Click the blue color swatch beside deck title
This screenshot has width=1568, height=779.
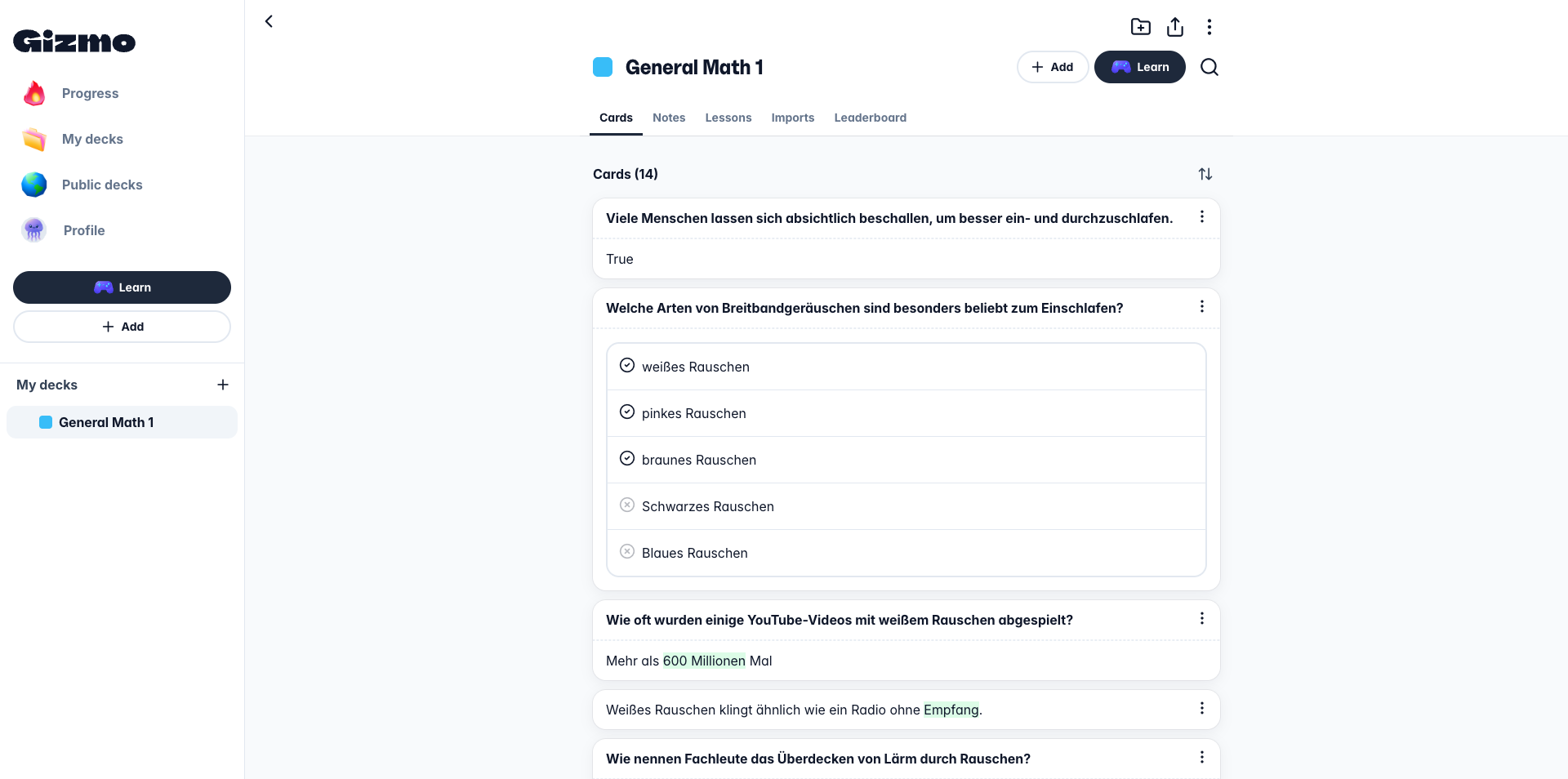(x=603, y=67)
